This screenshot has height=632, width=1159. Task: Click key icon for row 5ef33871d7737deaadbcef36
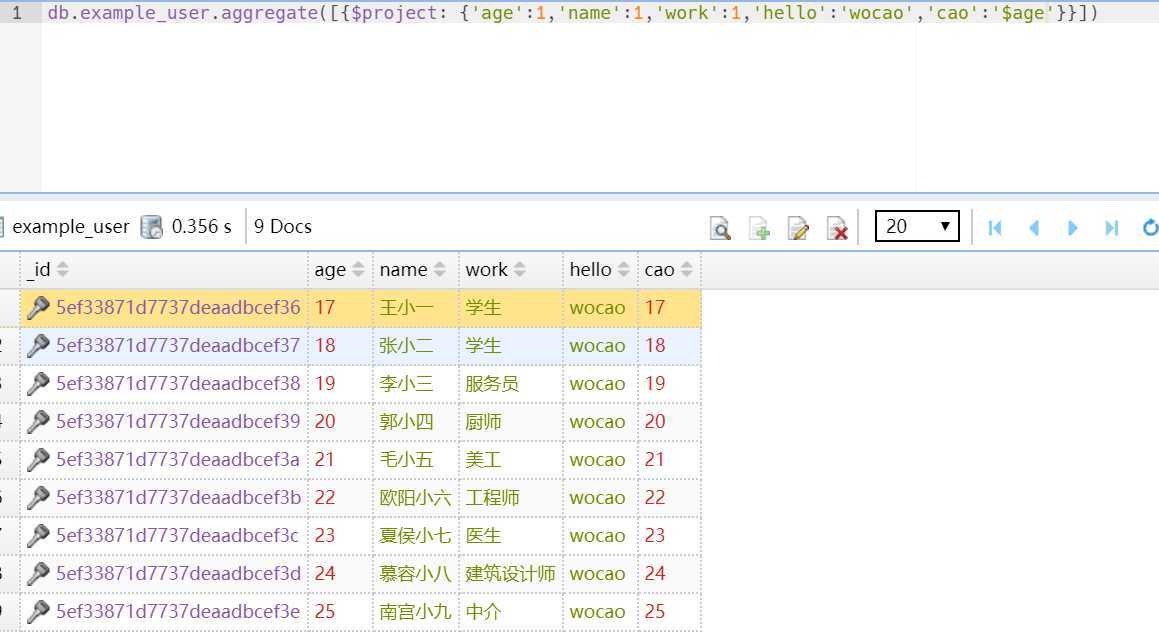point(38,307)
